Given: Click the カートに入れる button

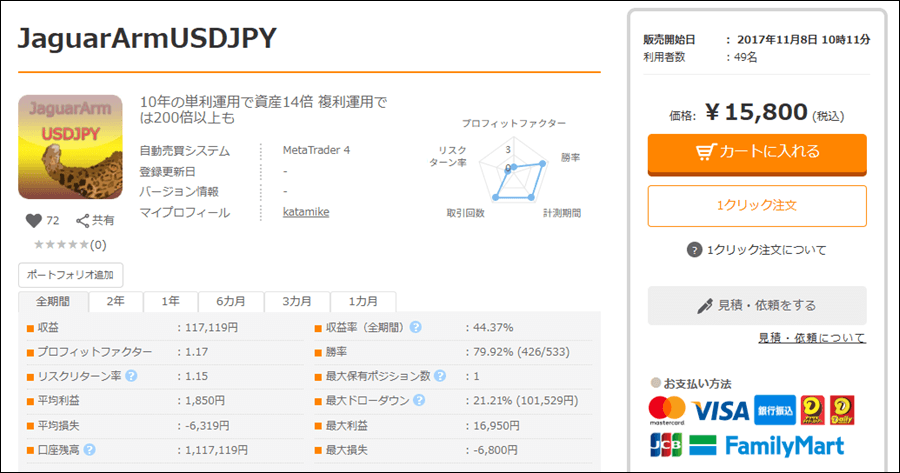Looking at the screenshot, I should 757,153.
